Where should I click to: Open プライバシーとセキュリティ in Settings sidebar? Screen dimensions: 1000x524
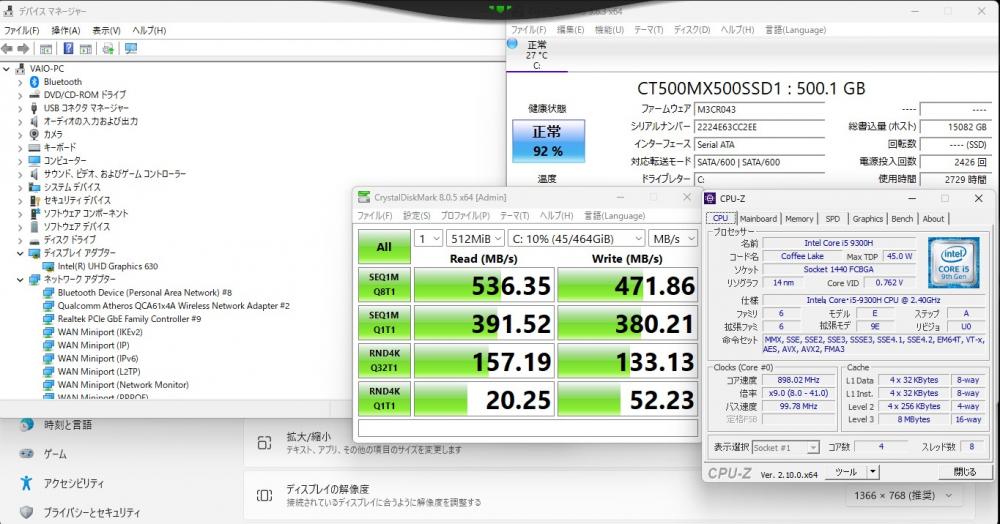91,512
